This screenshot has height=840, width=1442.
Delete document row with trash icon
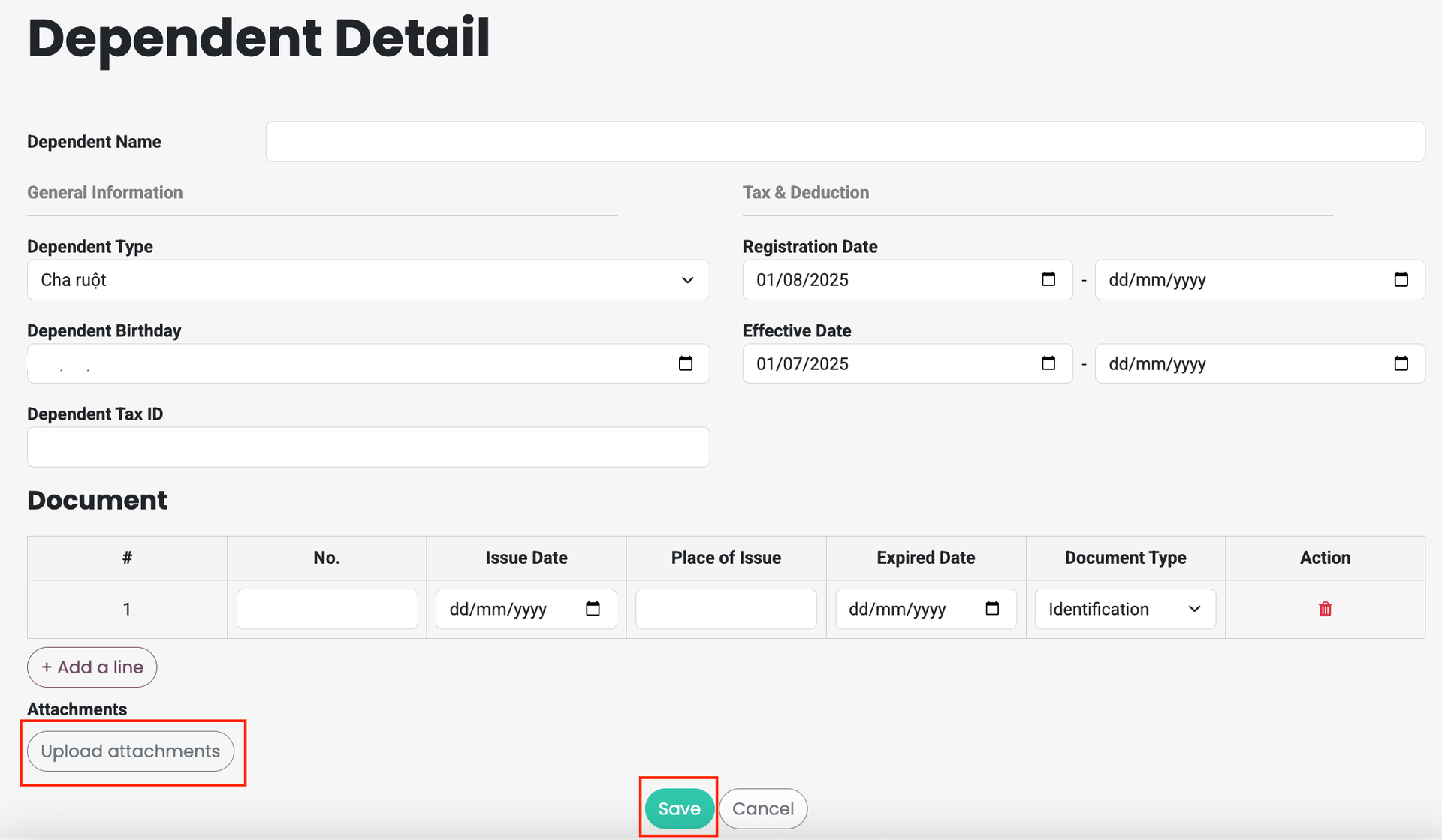1325,609
